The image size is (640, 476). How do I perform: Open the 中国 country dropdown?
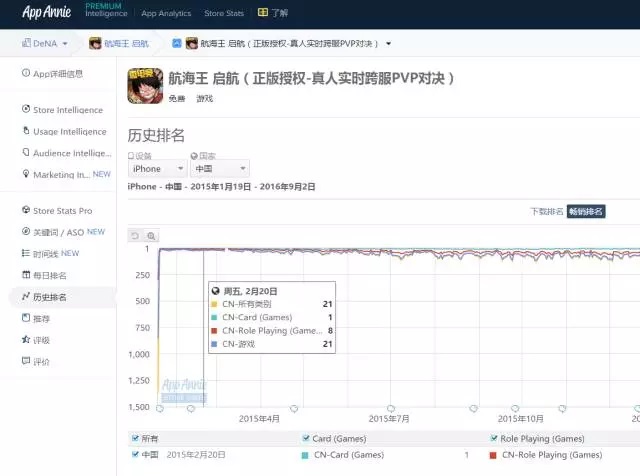click(220, 169)
